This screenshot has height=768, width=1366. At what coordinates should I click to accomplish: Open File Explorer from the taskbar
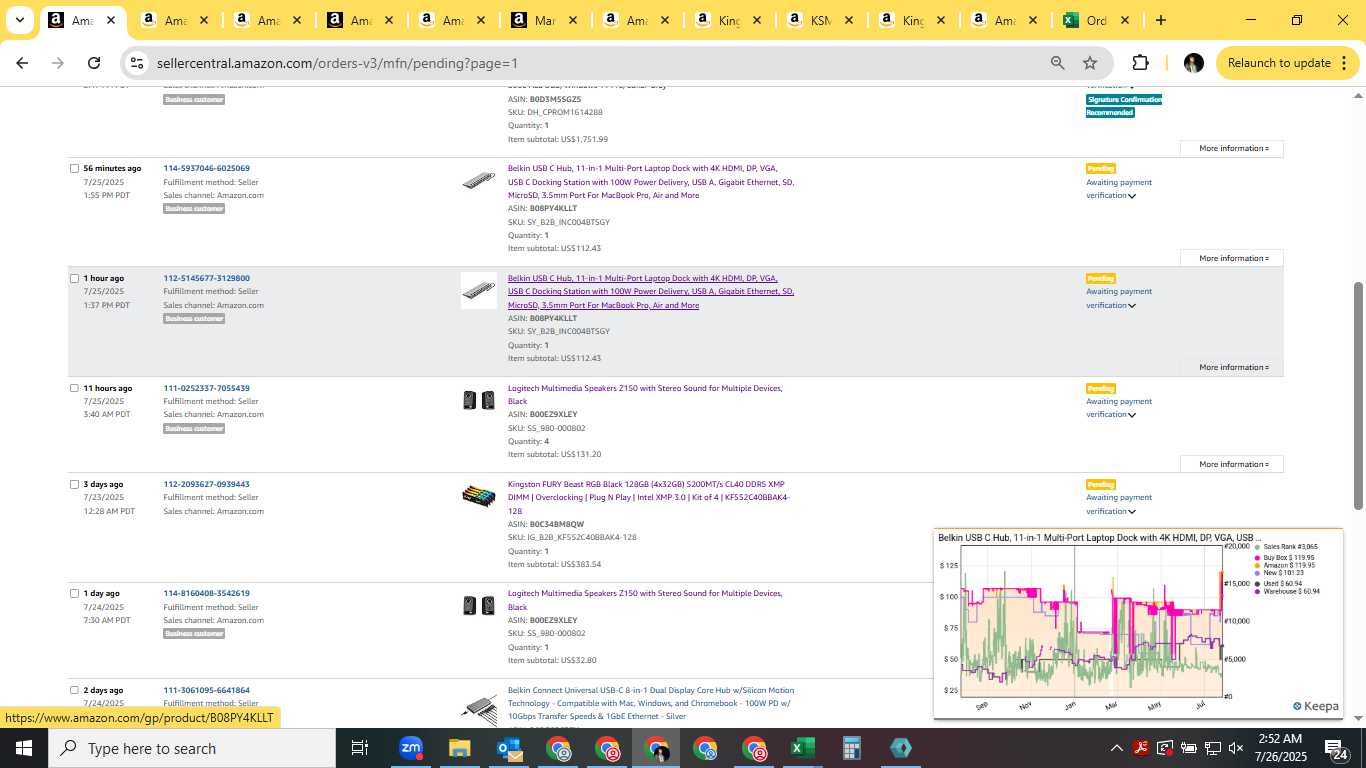[x=459, y=748]
